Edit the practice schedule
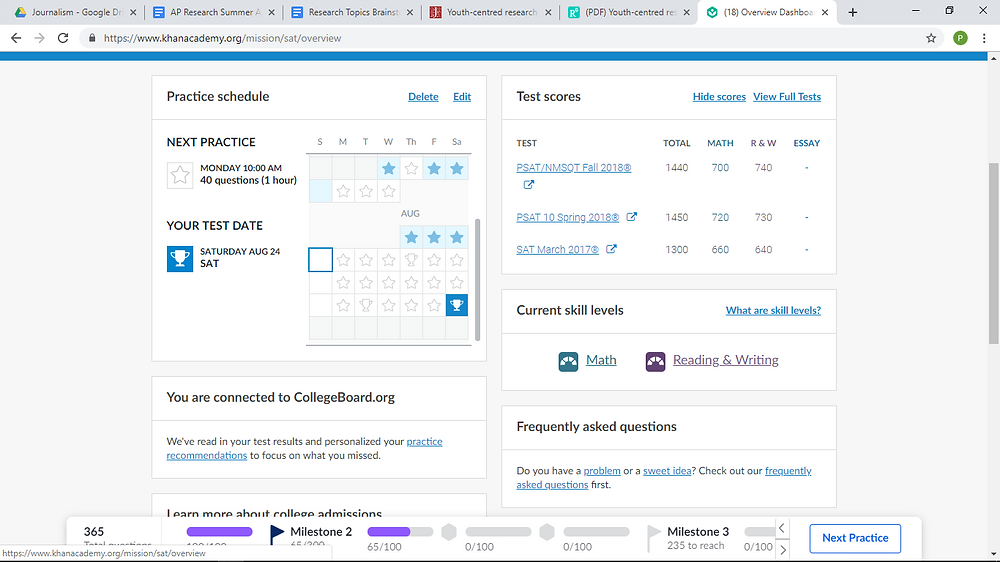This screenshot has height=562, width=1000. (462, 97)
